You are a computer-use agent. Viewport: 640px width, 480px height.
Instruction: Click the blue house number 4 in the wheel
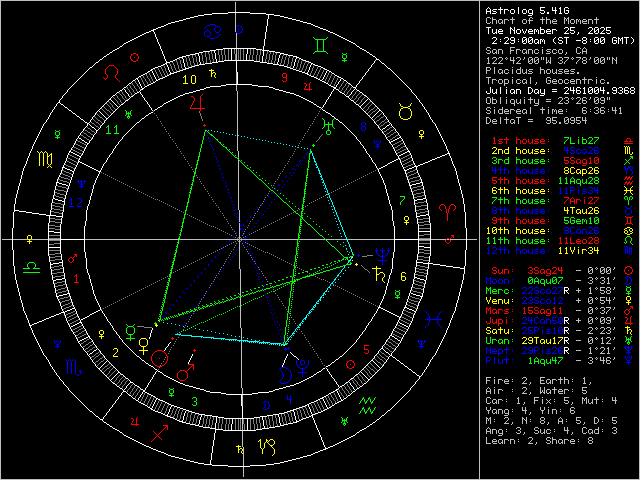pos(289,399)
